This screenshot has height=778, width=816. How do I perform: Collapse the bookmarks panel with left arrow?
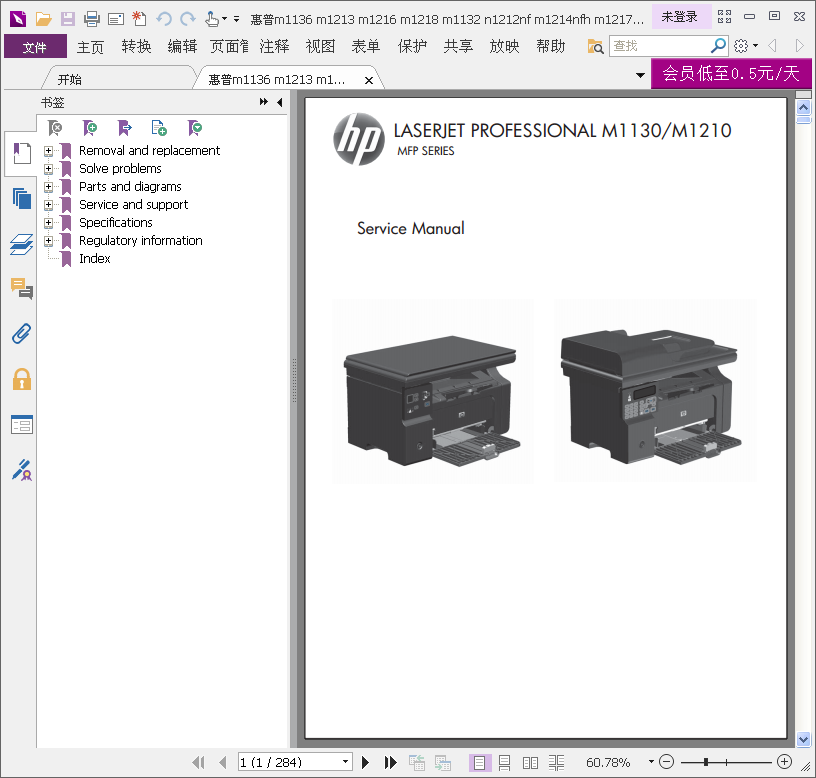(280, 103)
